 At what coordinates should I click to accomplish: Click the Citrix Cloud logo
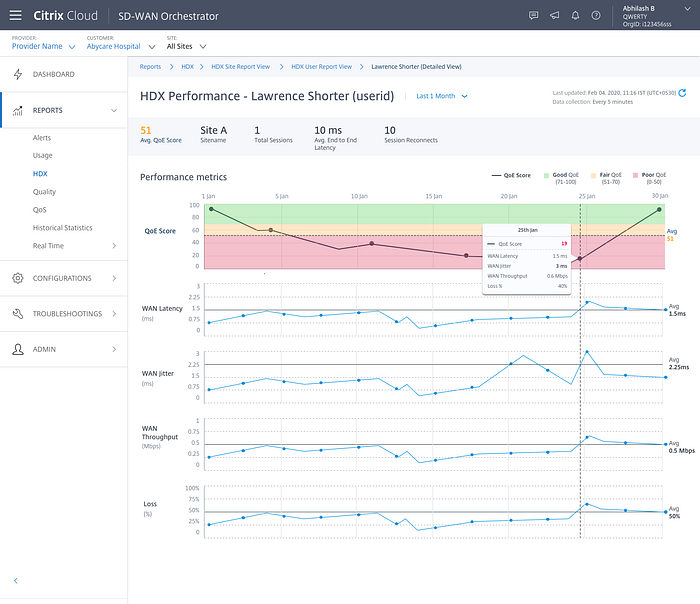point(65,16)
